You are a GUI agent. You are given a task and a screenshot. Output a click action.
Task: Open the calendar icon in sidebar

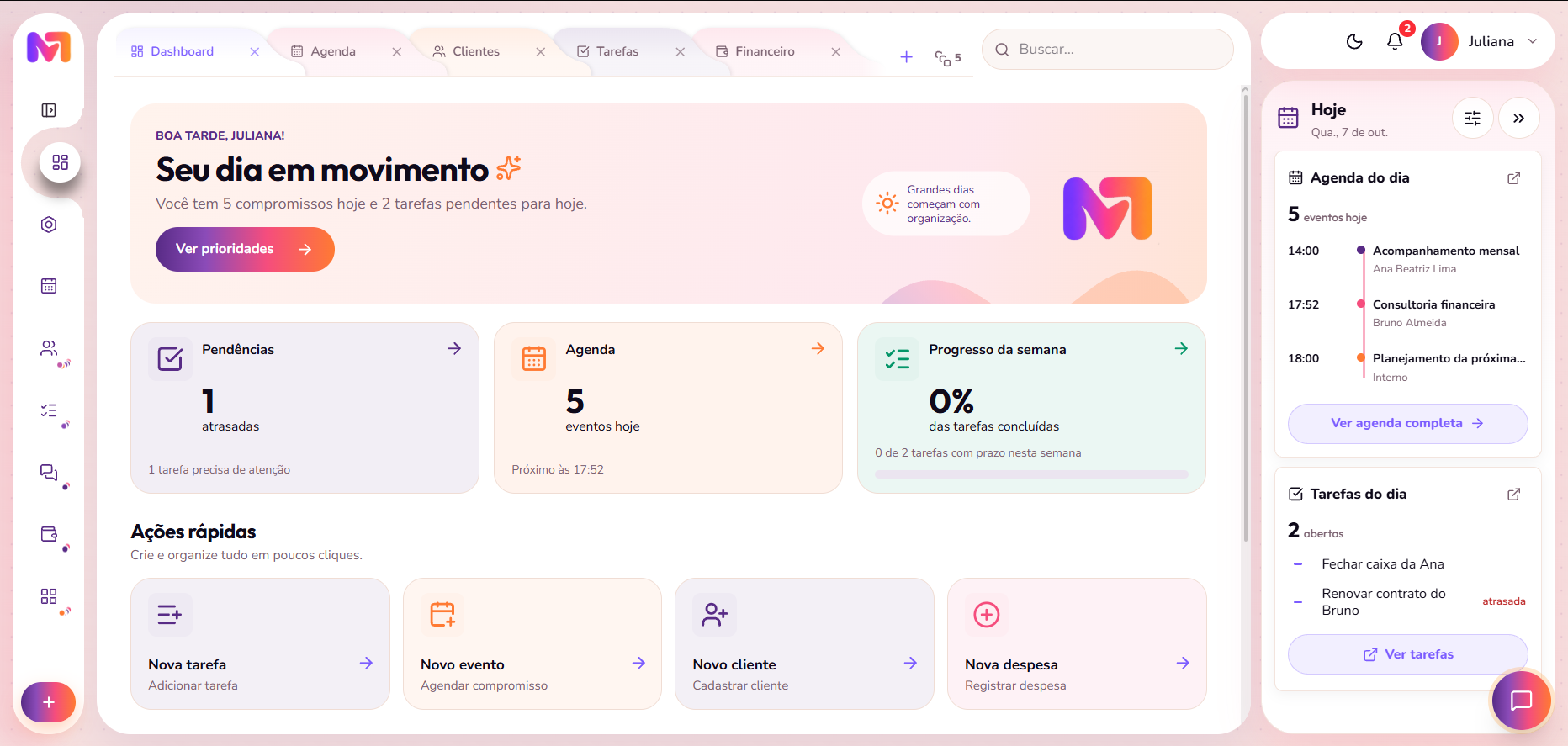pos(49,286)
